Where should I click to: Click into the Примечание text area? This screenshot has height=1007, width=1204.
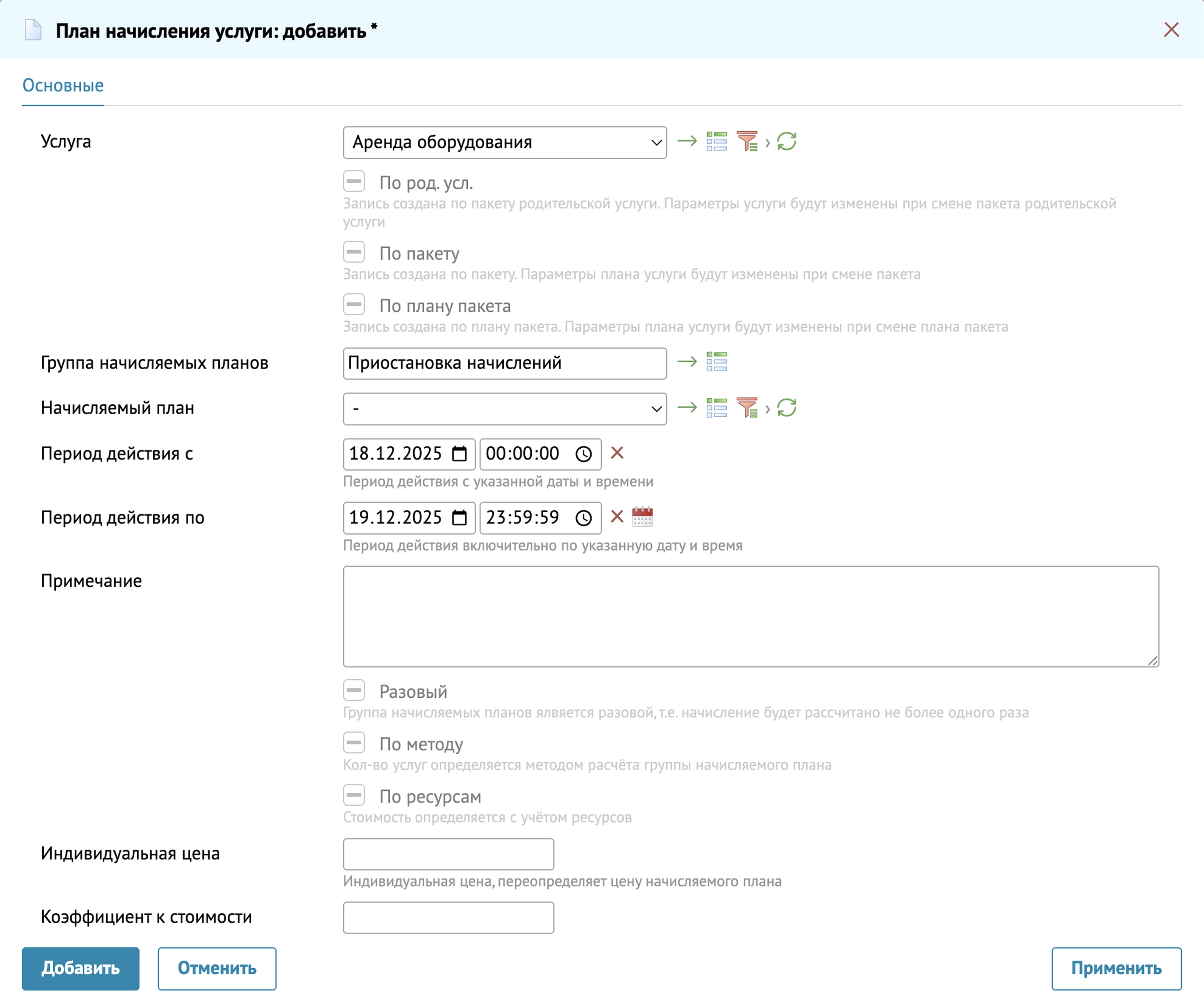[750, 617]
